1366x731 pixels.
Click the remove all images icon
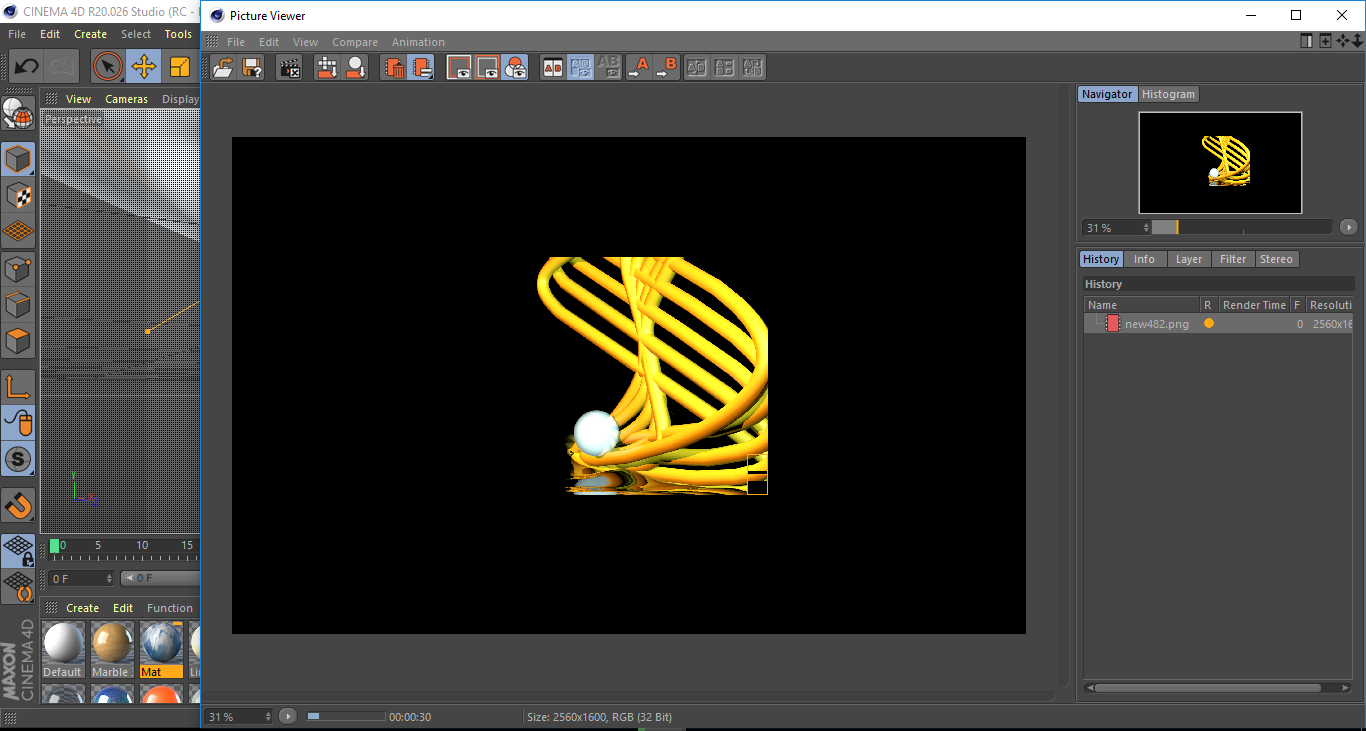(421, 67)
